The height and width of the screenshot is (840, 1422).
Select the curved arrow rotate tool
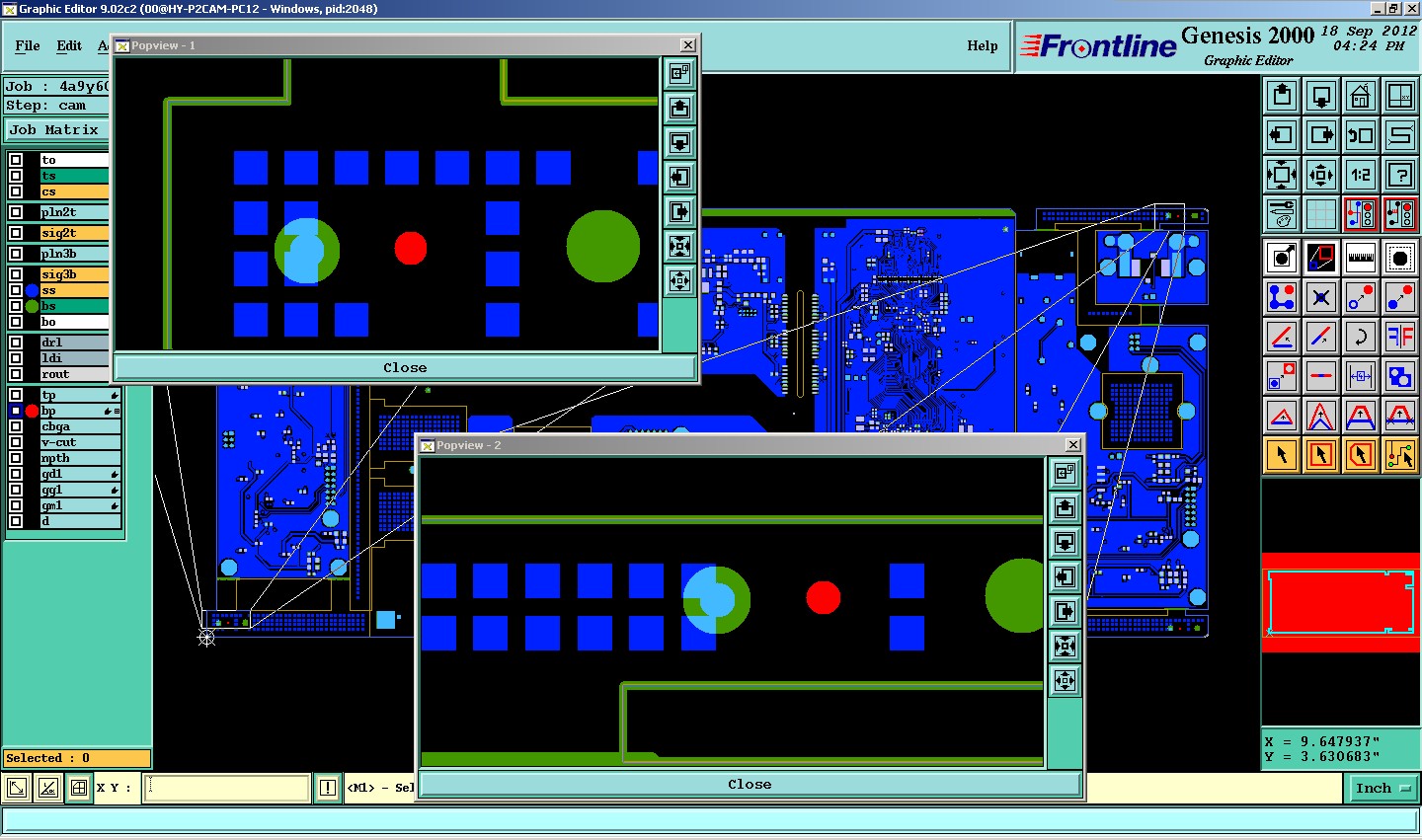[1361, 337]
